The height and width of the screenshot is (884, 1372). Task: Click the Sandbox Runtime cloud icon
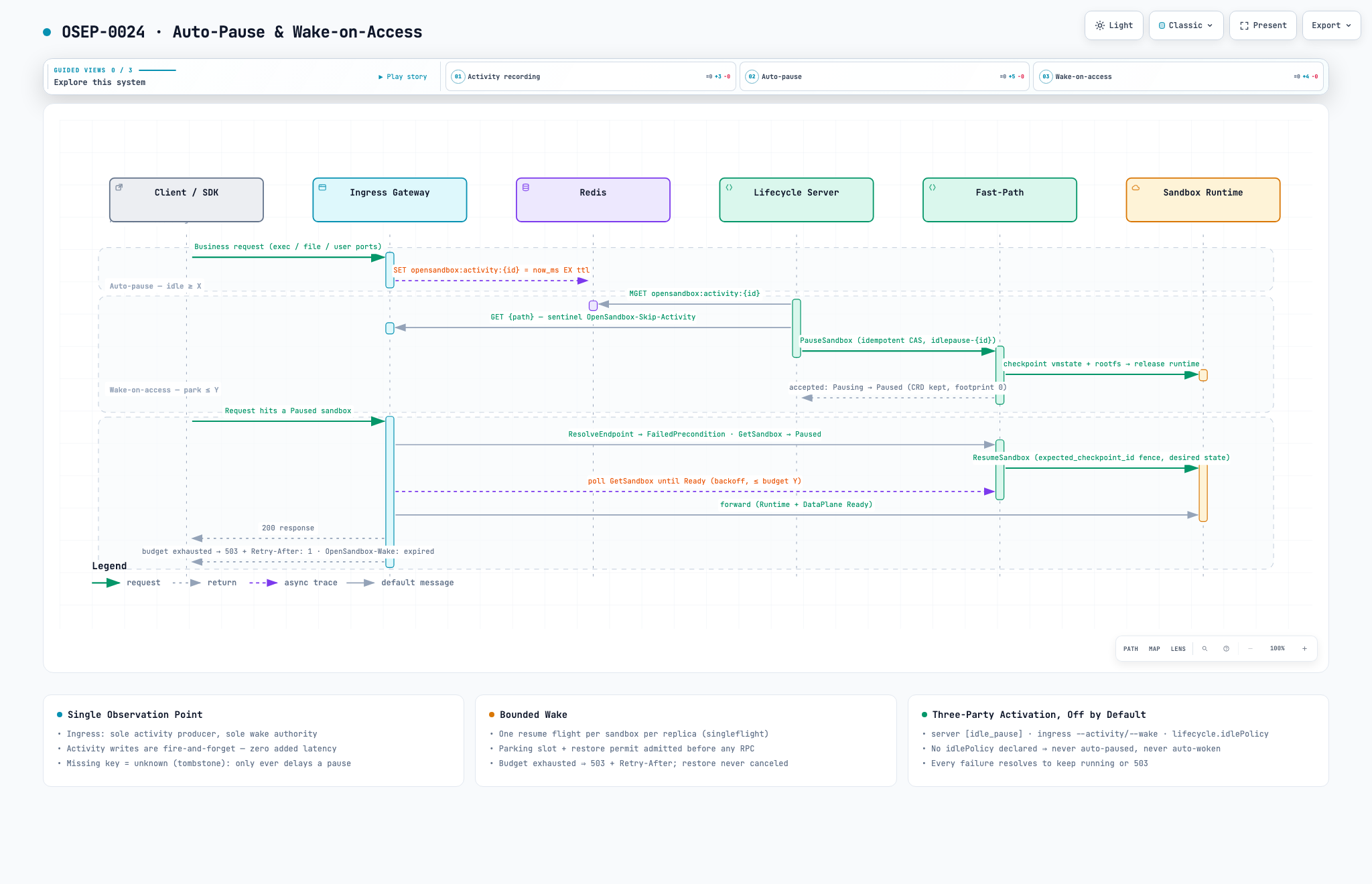[1136, 188]
